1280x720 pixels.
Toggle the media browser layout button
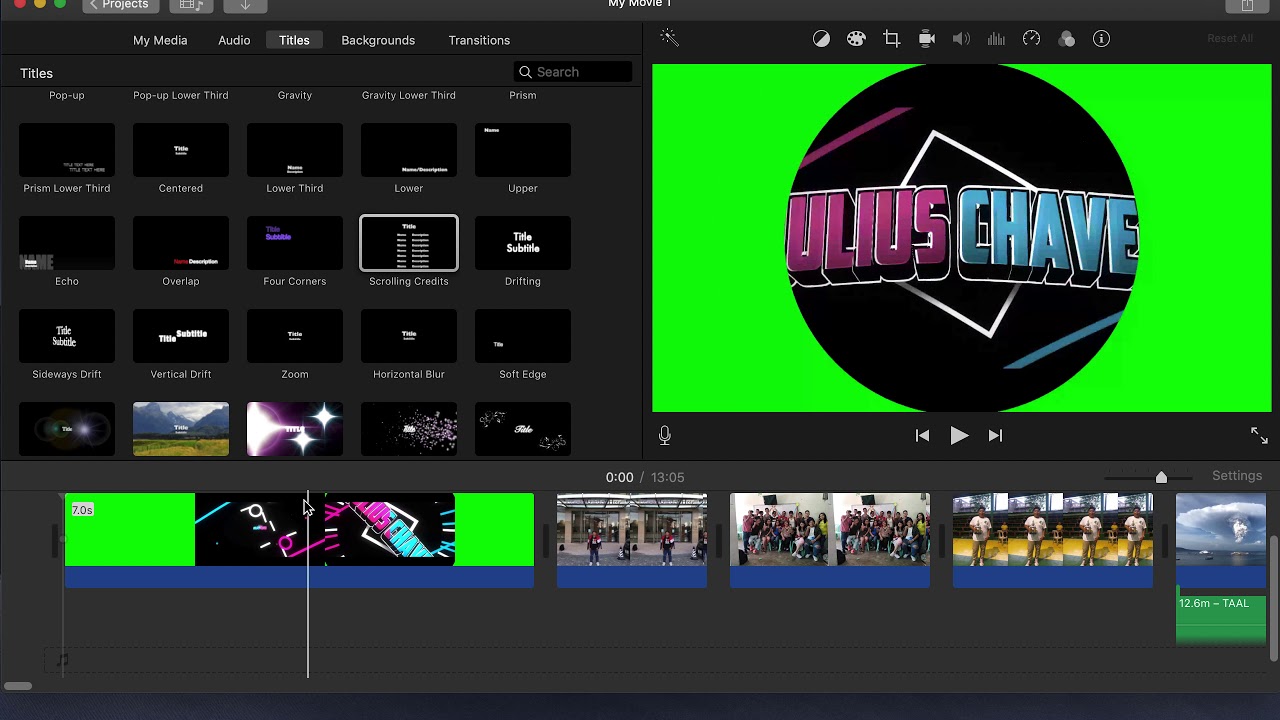pos(191,5)
